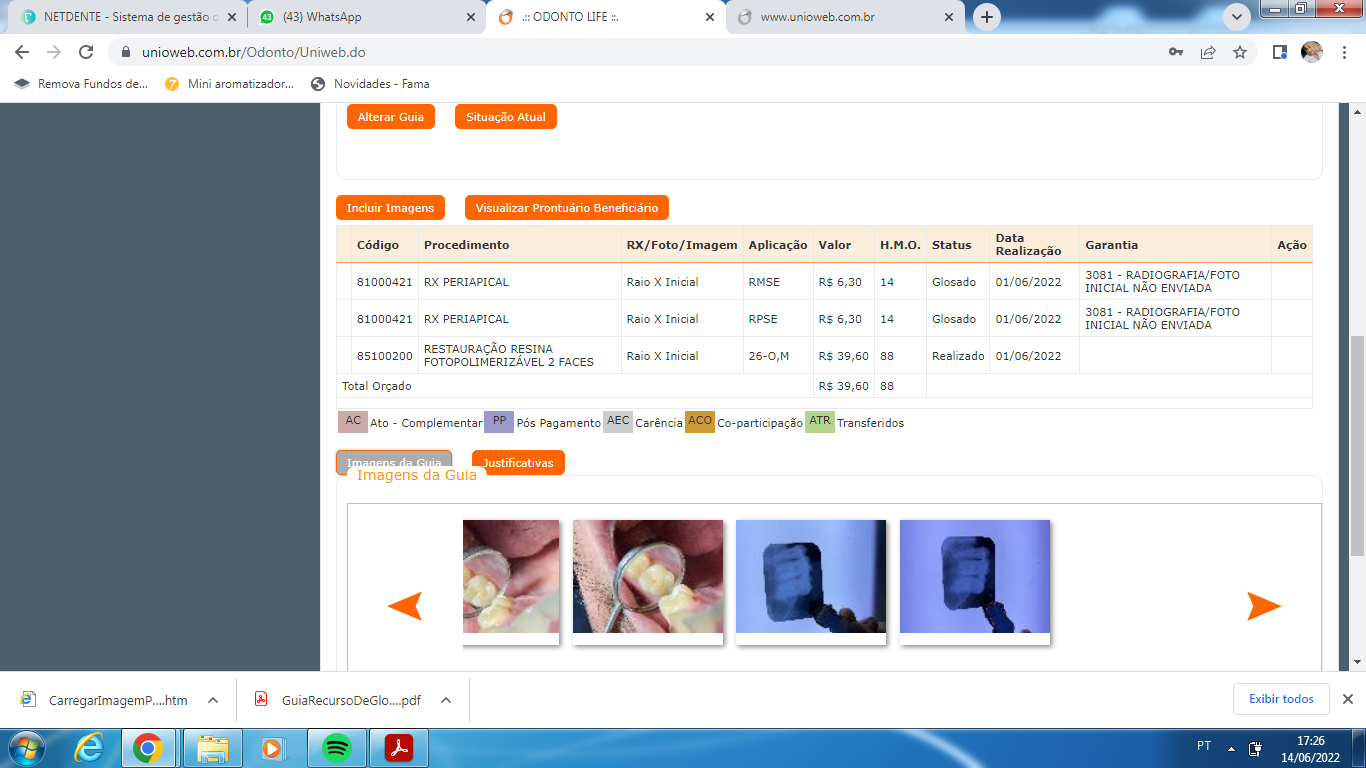Viewport: 1366px width, 768px height.
Task: Go back to the previous page
Action: 22,52
